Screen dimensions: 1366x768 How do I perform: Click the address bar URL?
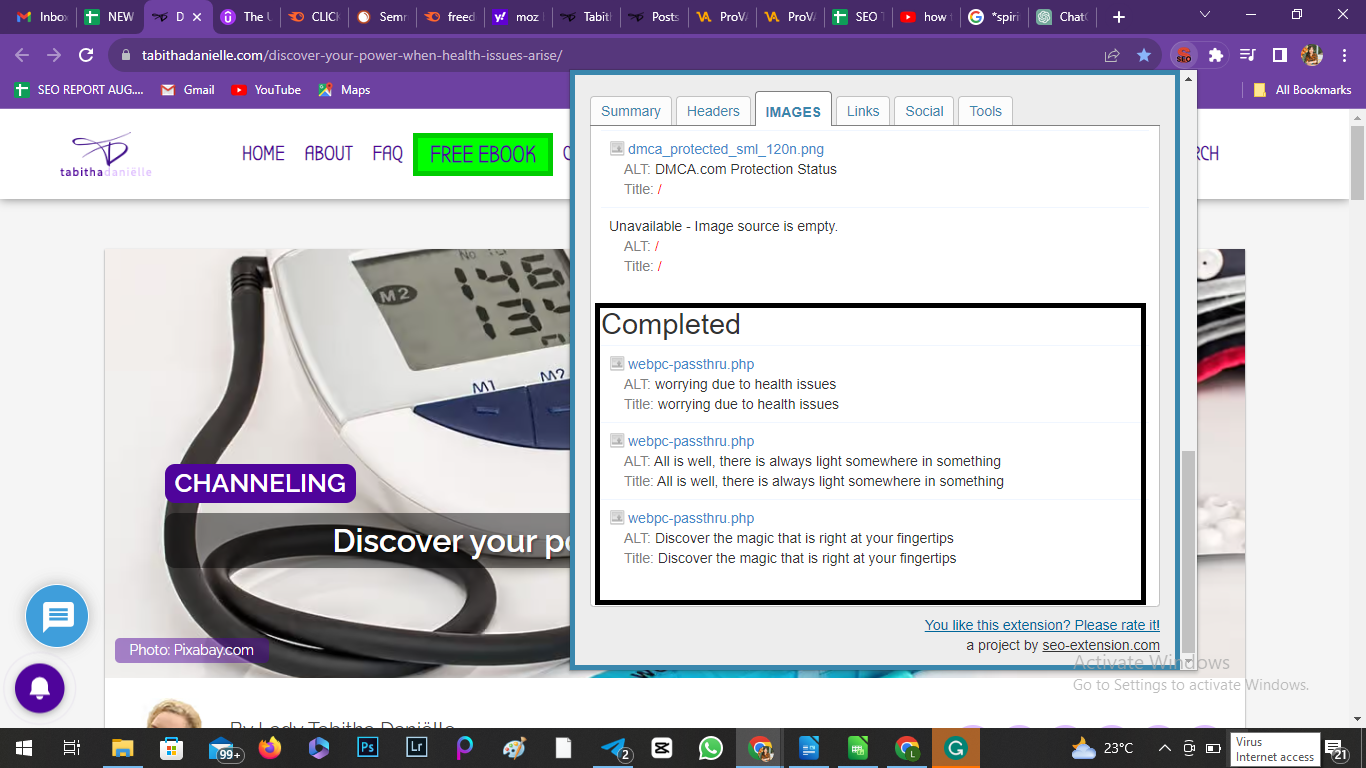(x=352, y=56)
